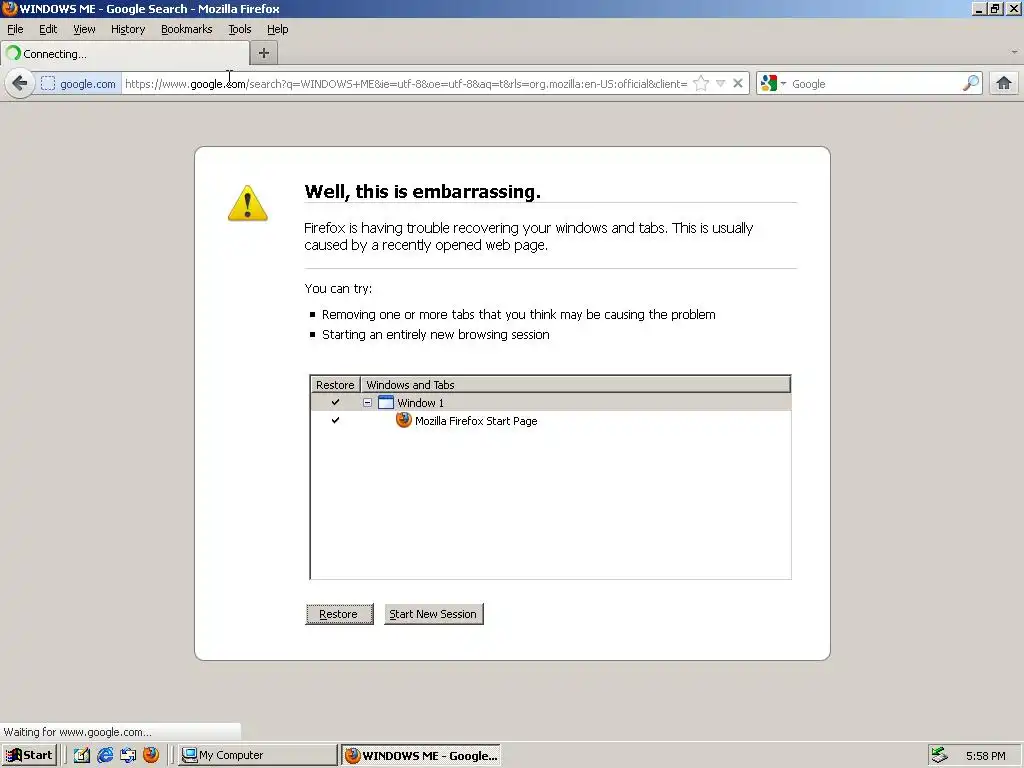Select the Window 1 row text
1024x768 pixels.
(x=421, y=403)
